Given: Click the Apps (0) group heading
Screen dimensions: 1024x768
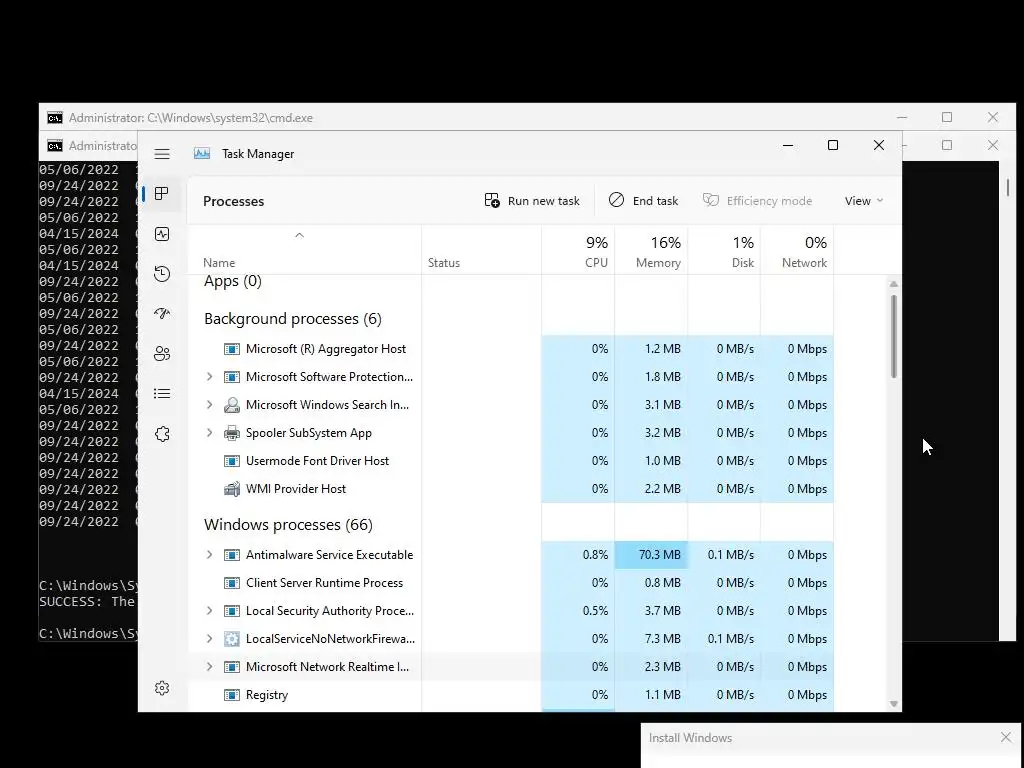Looking at the screenshot, I should 232,281.
